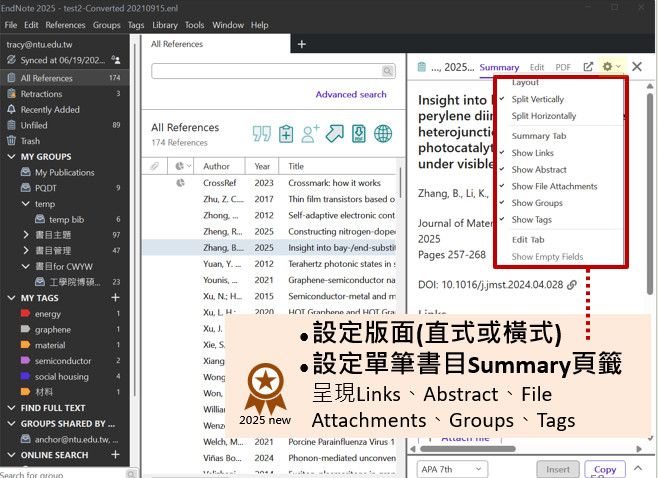
Task: Open the Tools menu
Action: tap(194, 25)
